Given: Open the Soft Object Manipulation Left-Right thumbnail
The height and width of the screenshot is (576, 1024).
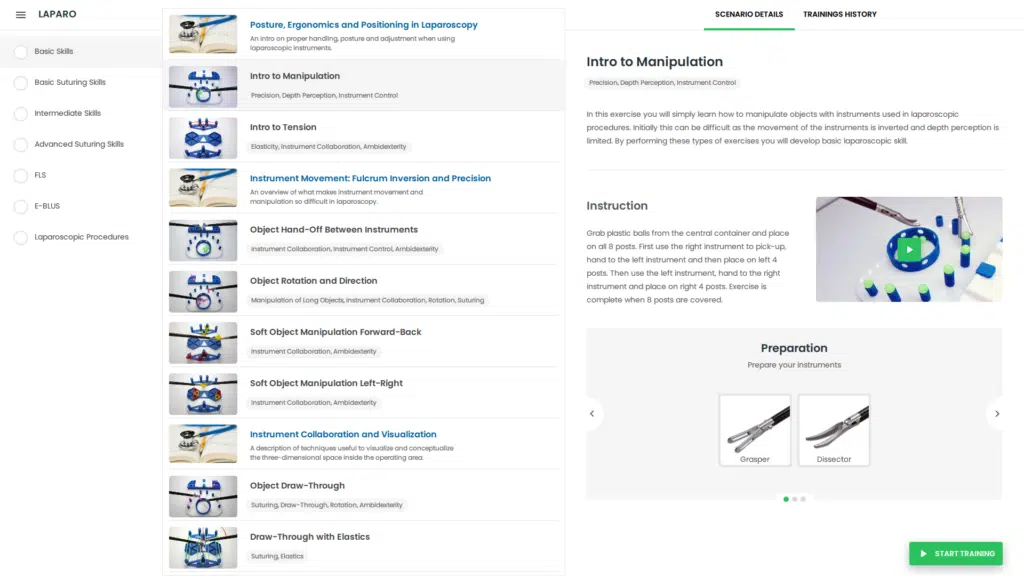Looking at the screenshot, I should tap(203, 394).
